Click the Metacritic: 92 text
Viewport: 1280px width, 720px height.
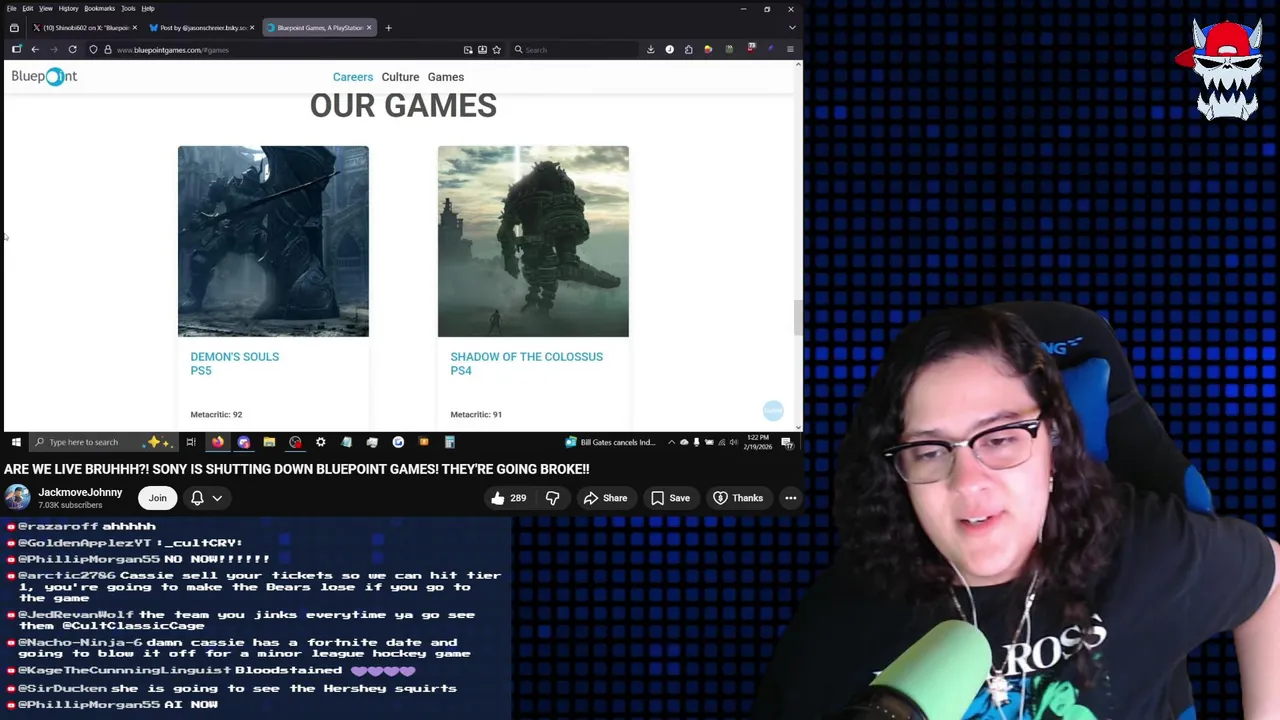[x=216, y=414]
